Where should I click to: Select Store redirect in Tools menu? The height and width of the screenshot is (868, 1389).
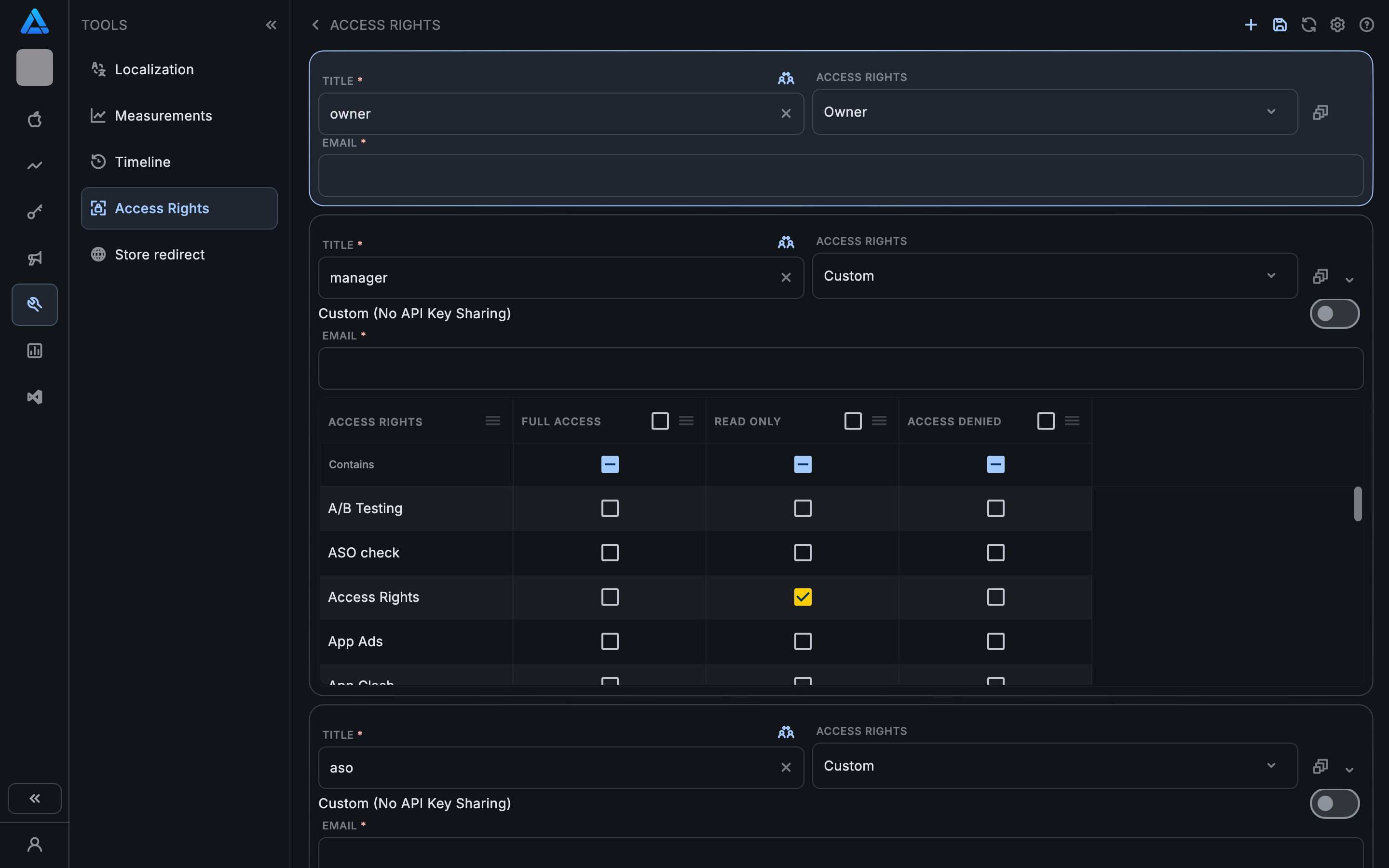[160, 254]
